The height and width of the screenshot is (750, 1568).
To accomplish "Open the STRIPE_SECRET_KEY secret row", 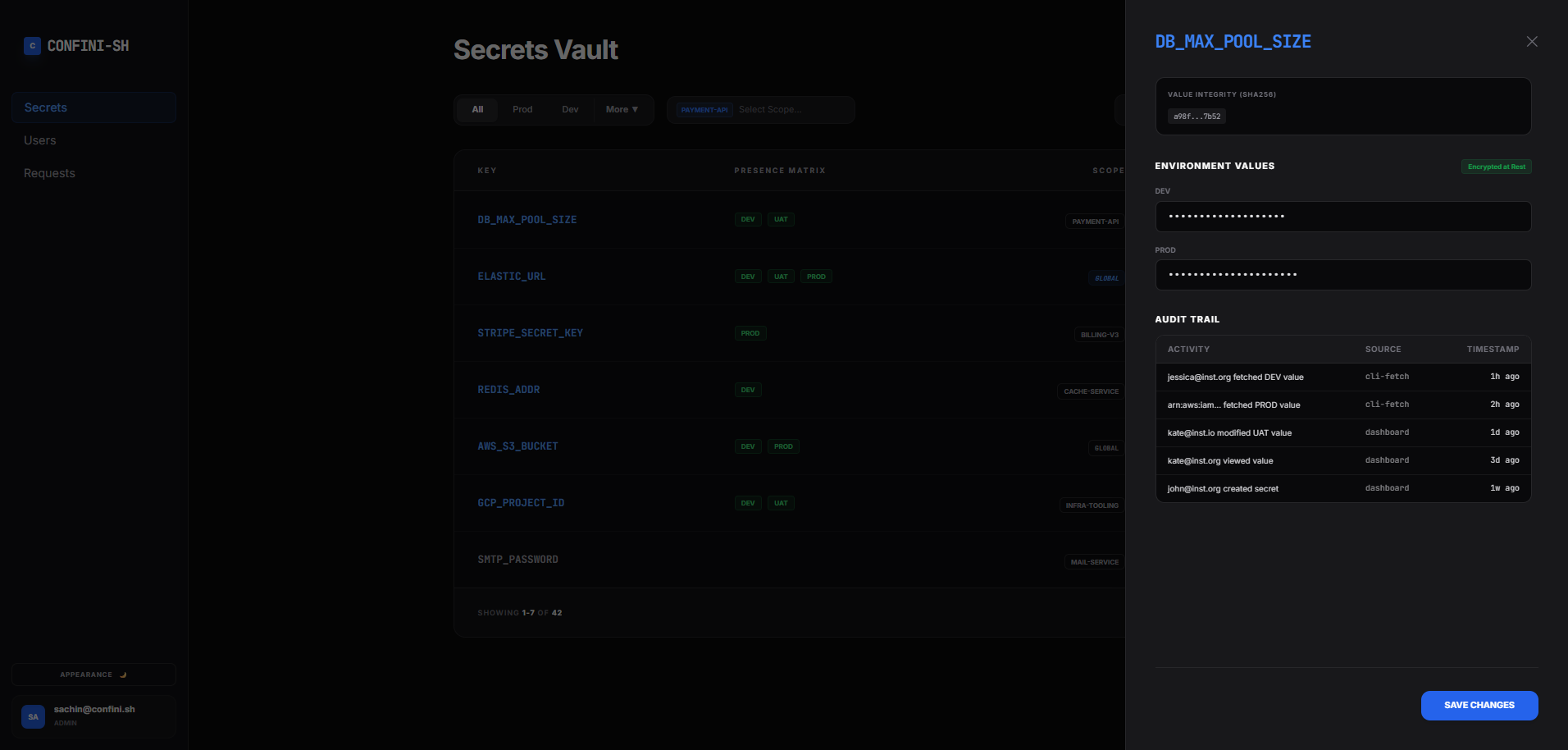I will (x=530, y=333).
